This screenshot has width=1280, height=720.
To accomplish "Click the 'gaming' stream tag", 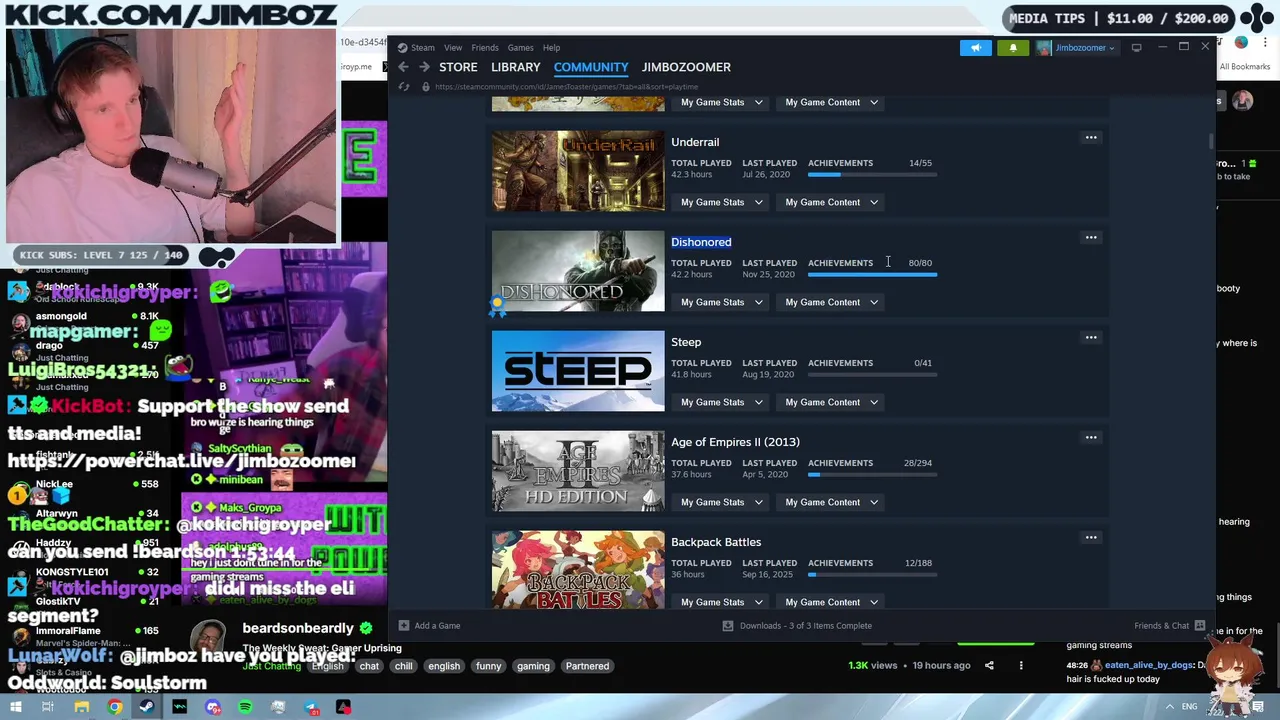I will (x=533, y=666).
